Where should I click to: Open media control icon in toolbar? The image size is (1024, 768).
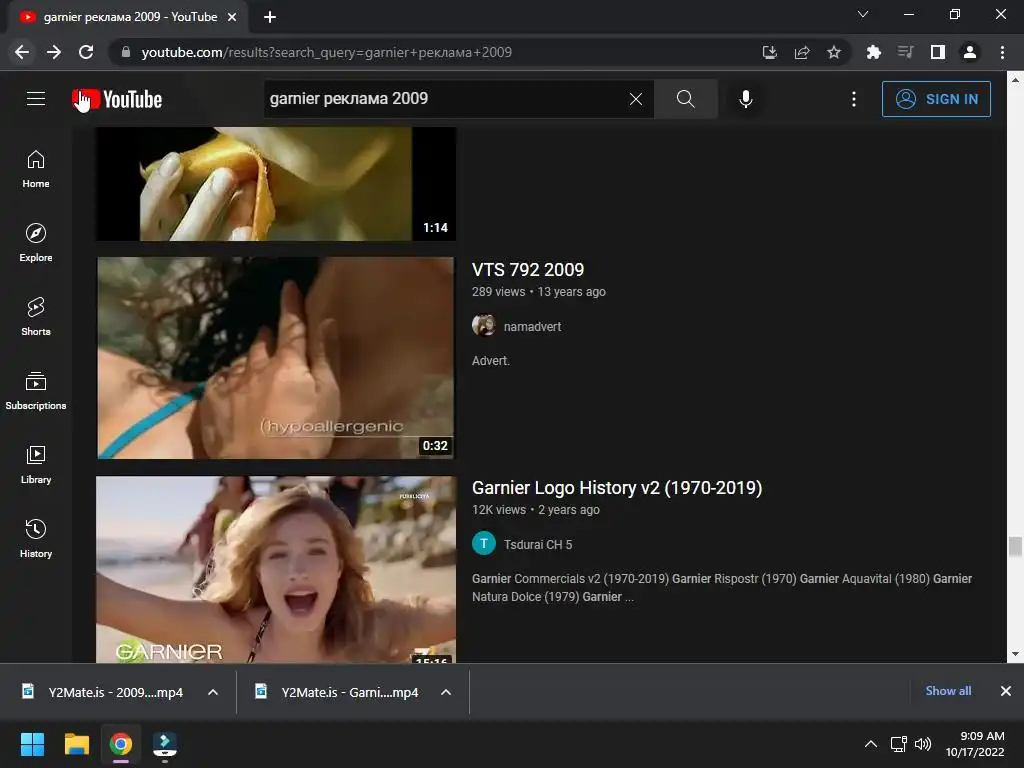(905, 52)
